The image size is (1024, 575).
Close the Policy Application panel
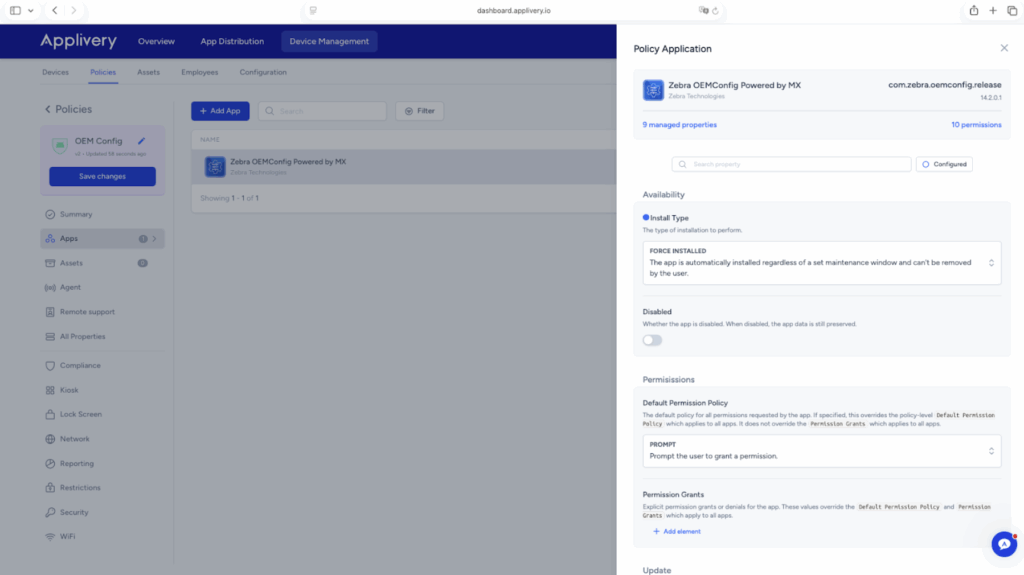[x=1004, y=48]
